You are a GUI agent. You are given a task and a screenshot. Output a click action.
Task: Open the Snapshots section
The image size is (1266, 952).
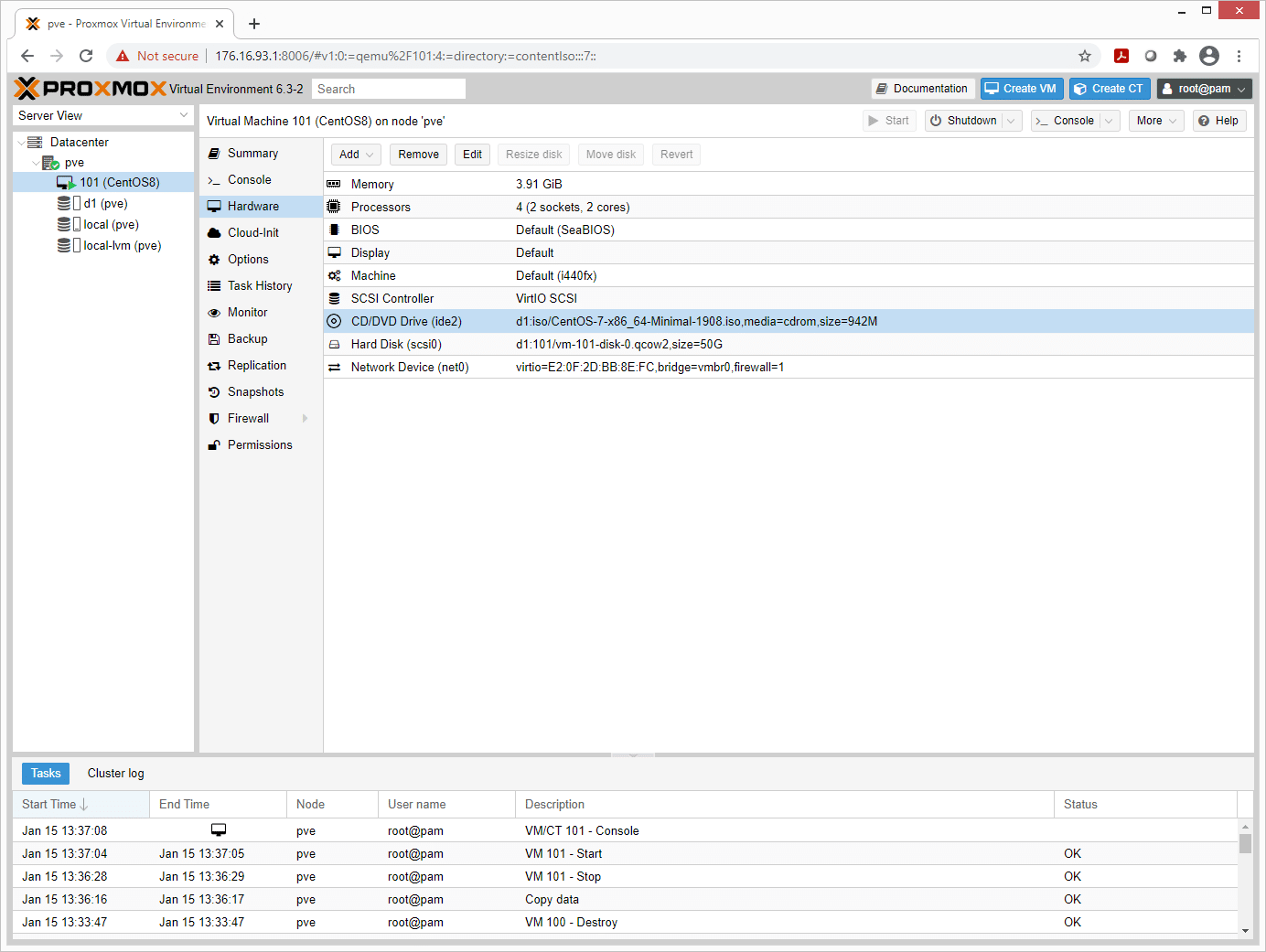pos(262,392)
